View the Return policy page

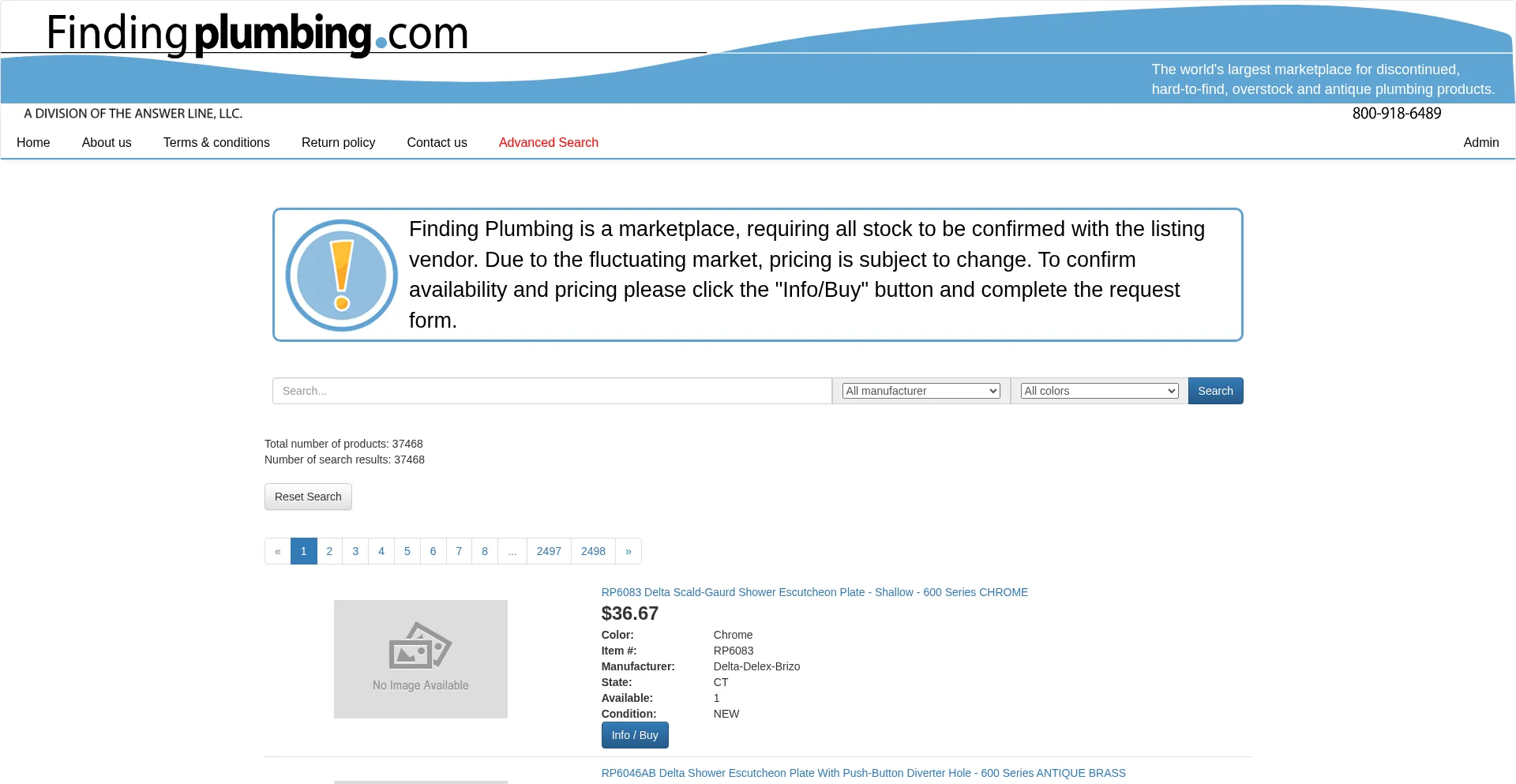click(x=338, y=142)
